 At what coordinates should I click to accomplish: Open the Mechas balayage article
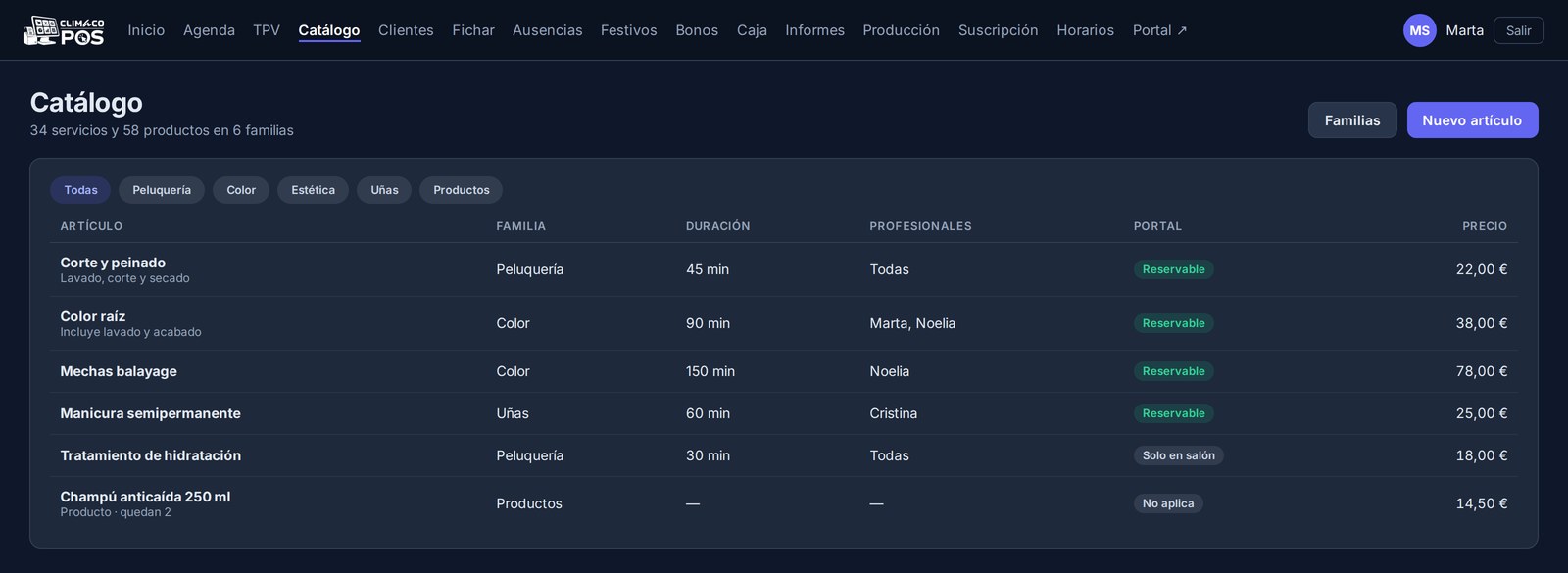tap(119, 371)
